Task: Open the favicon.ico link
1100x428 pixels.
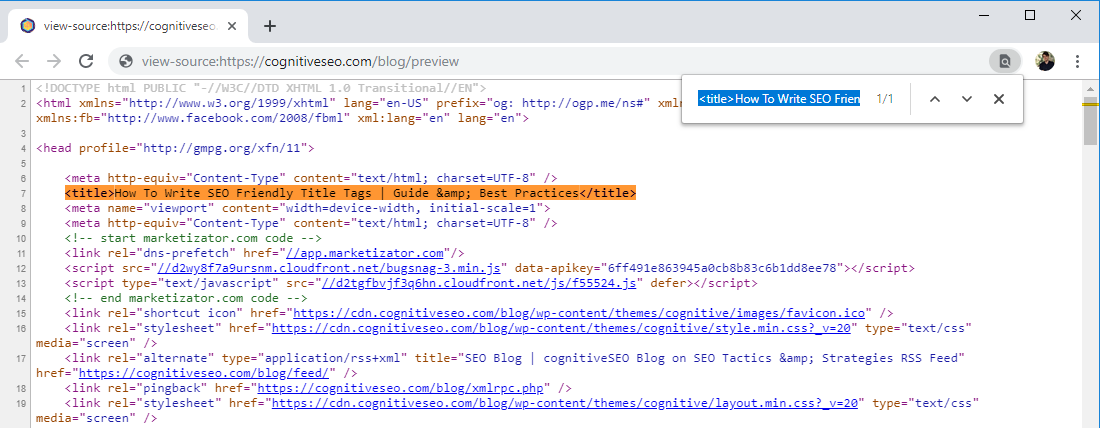Action: [579, 313]
